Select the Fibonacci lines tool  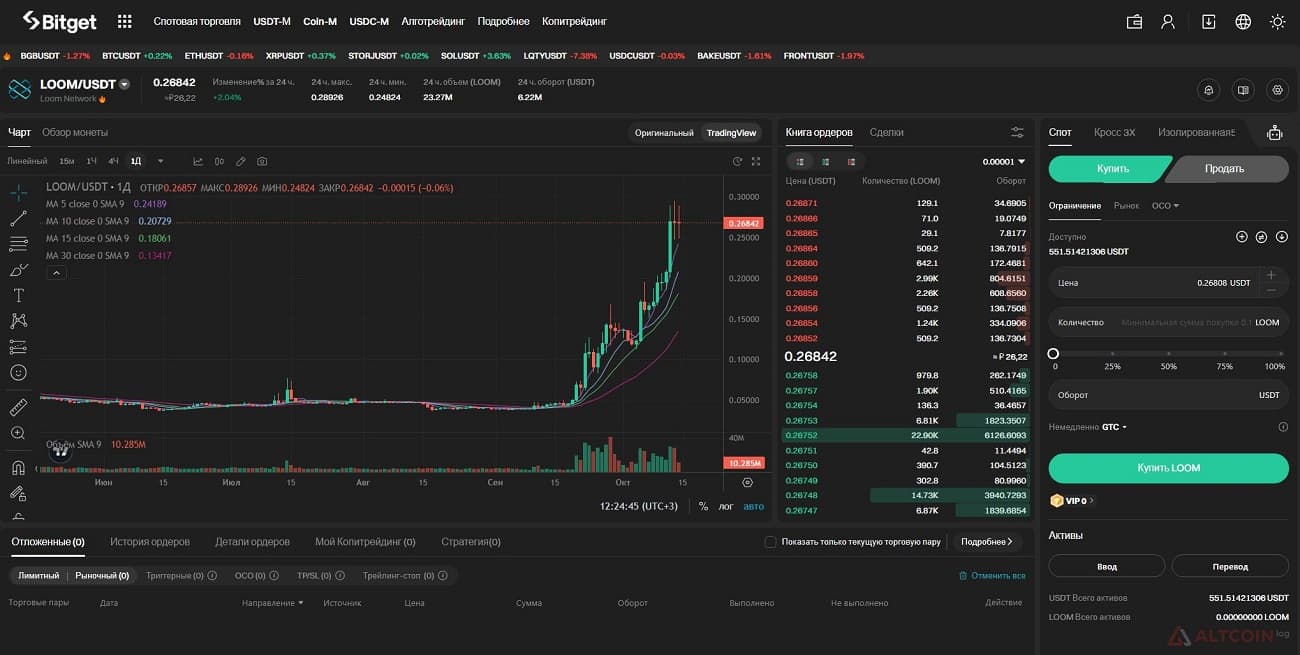pos(18,243)
